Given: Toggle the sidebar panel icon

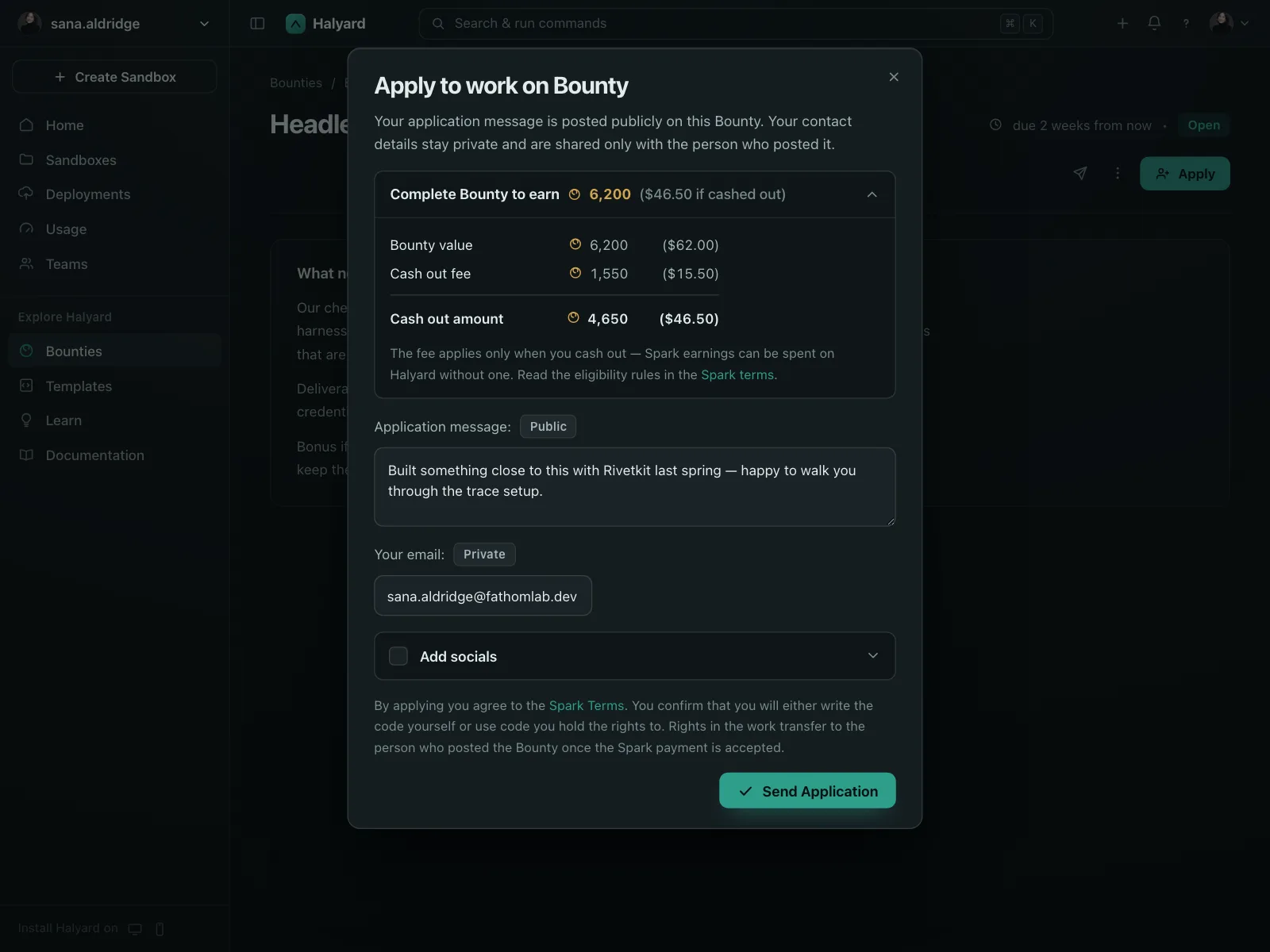Looking at the screenshot, I should 257,24.
